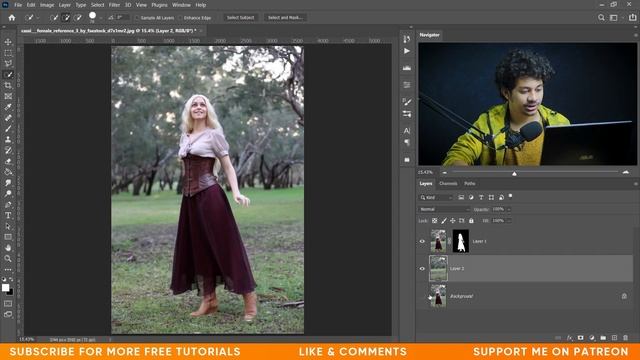The image size is (640, 360).
Task: Select the Lasso tool
Action: [x=8, y=64]
